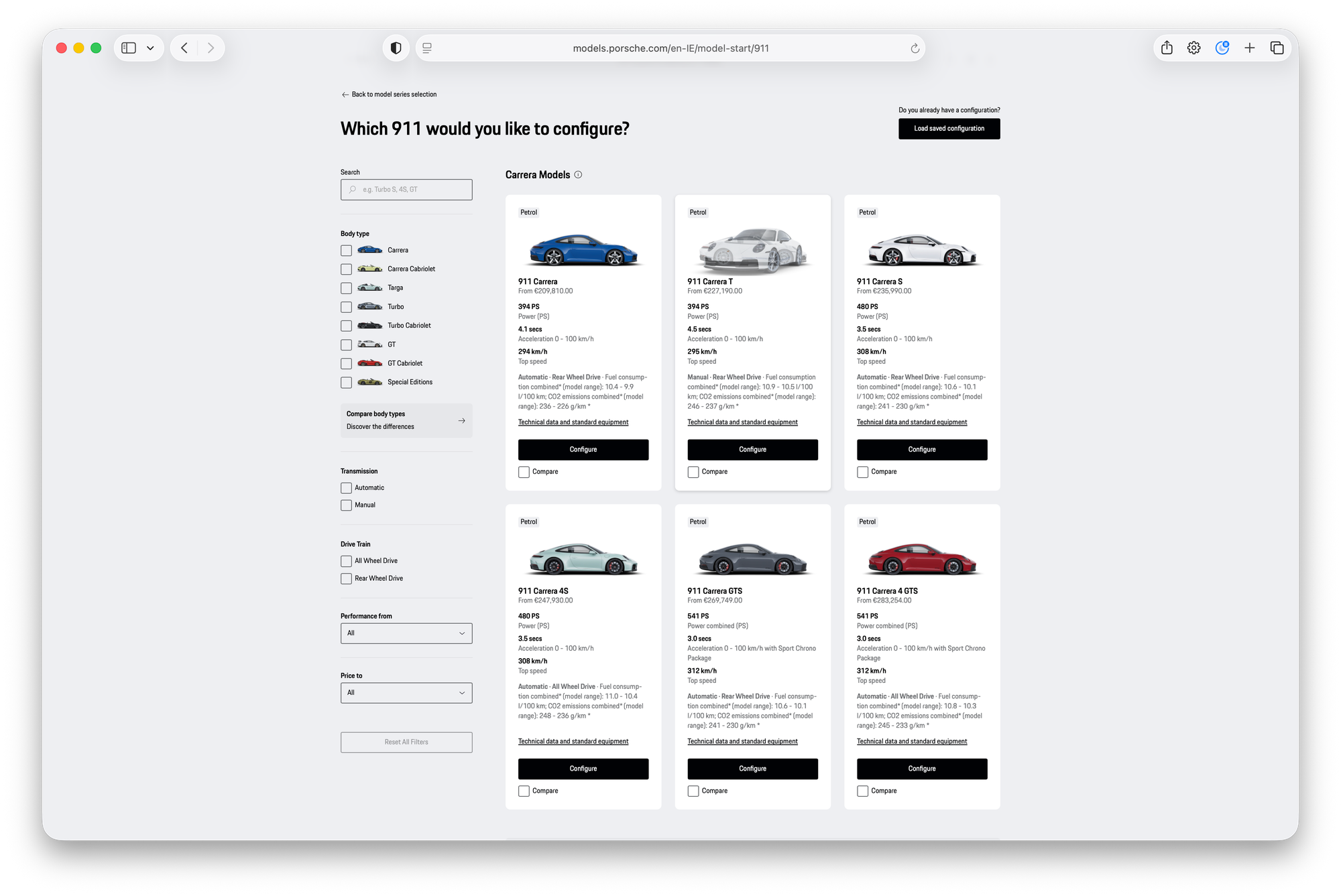This screenshot has height=896, width=1341.
Task: Open the Price to dropdown
Action: coord(406,693)
